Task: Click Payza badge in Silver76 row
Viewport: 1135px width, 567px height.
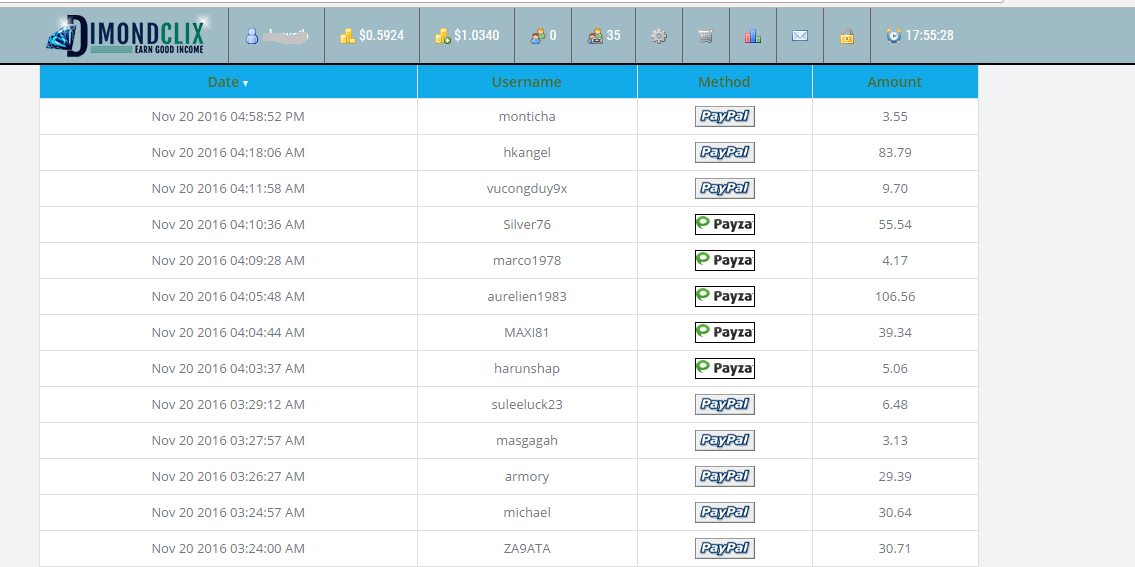Action: 725,225
